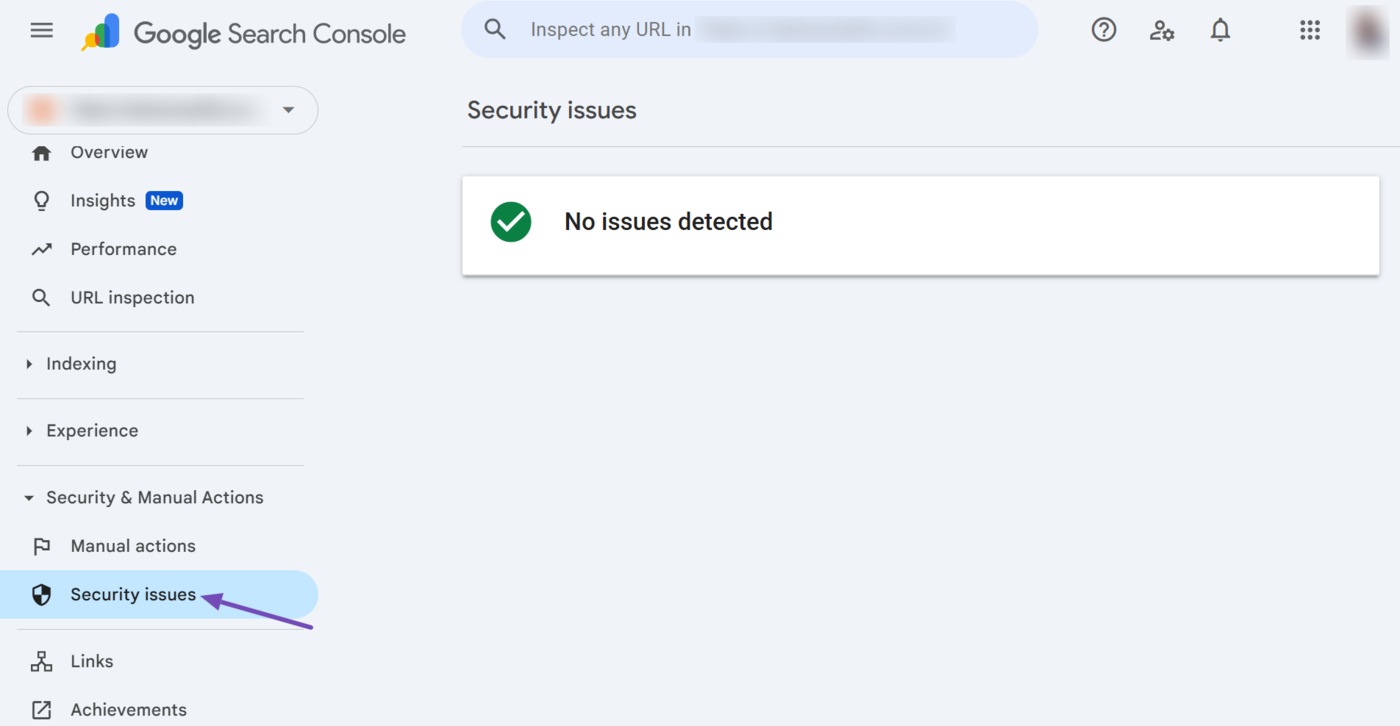
Task: Open the Achievements page
Action: 128,710
